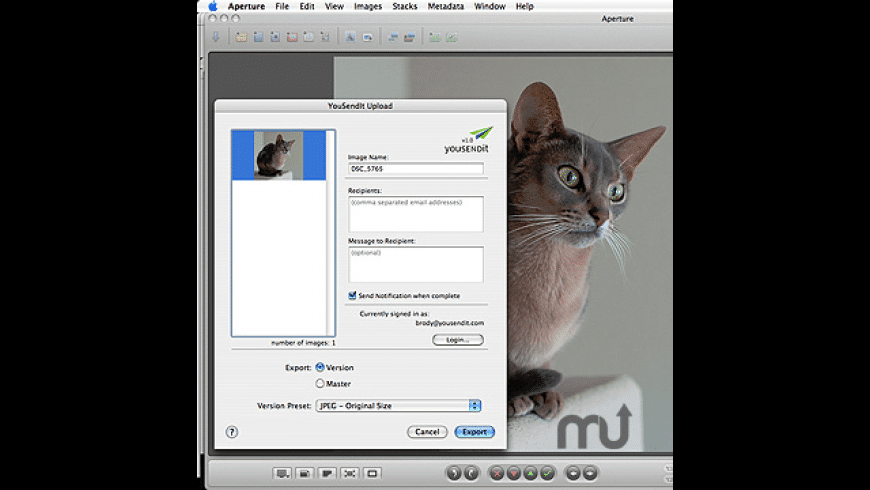Open the Apple menu
870x490 pixels.
[x=213, y=6]
